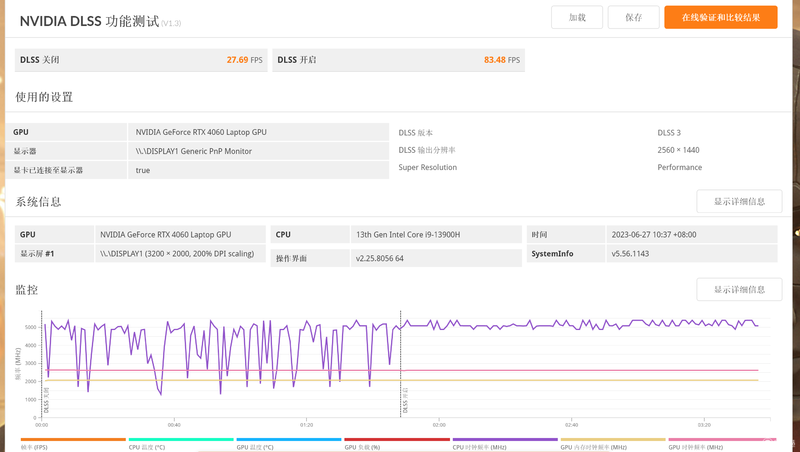This screenshot has height=452, width=800.
Task: Select the DLSS 开启 83.48 FPS result
Action: coord(398,60)
